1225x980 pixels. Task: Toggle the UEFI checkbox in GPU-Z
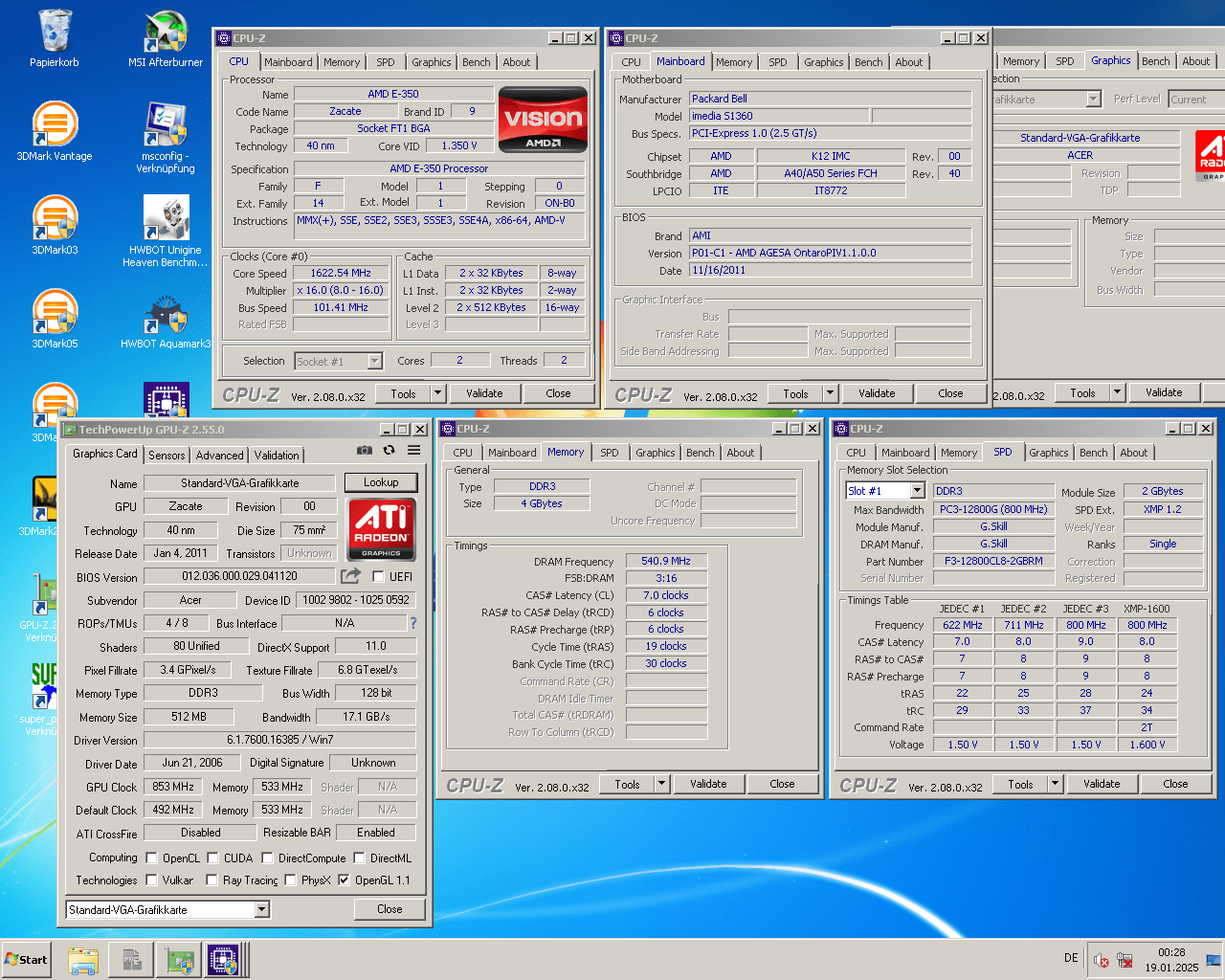pyautogui.click(x=378, y=577)
